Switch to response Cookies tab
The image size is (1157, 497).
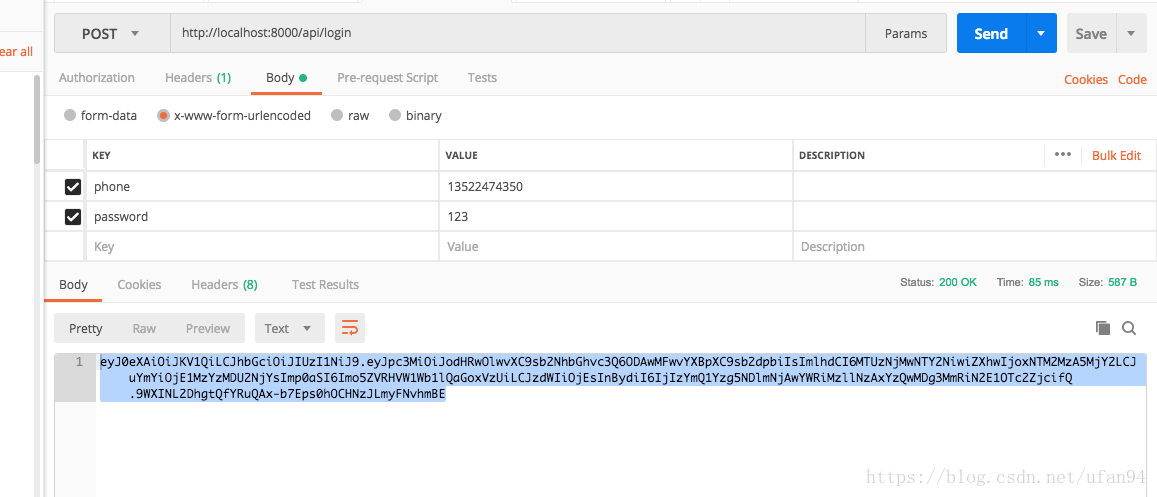[139, 284]
